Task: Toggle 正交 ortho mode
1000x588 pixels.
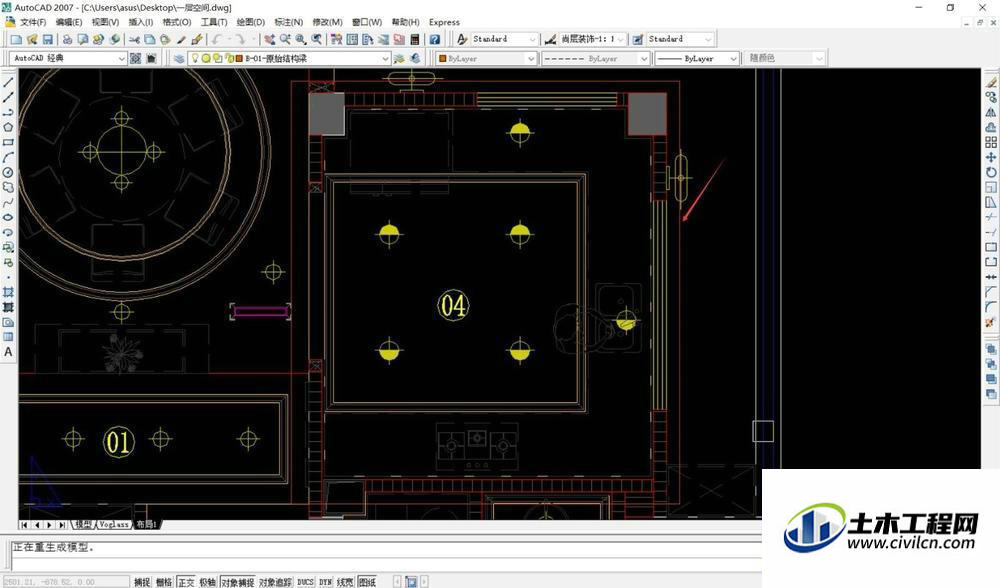Action: (x=186, y=582)
